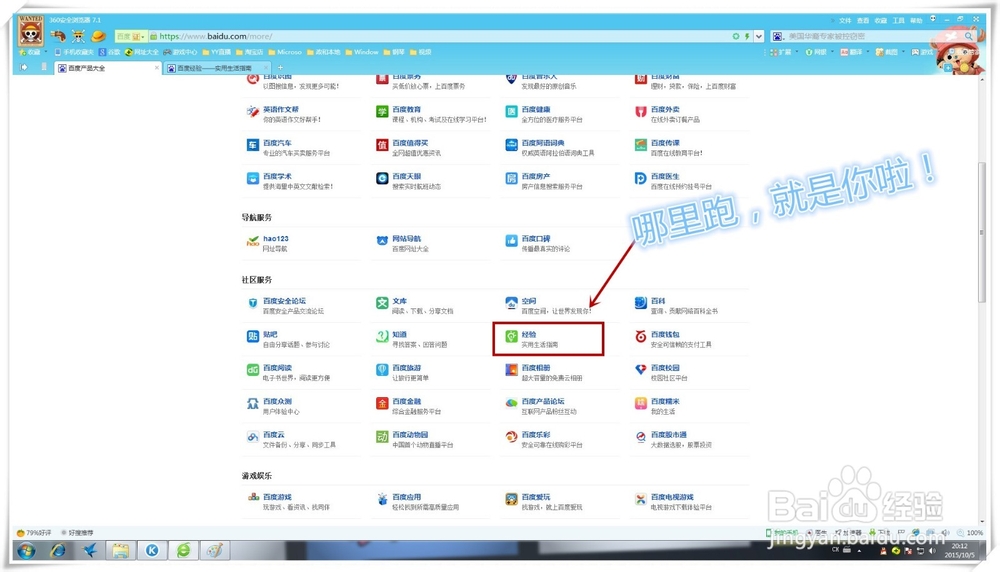Open the 百度应用 link
1000x572 pixels.
(407, 497)
